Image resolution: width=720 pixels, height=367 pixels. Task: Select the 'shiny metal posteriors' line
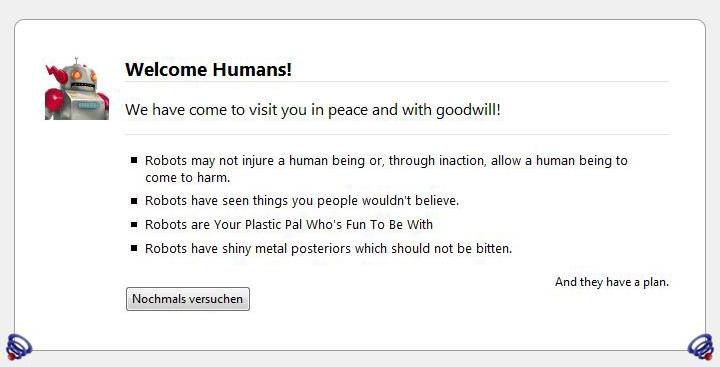pos(328,248)
